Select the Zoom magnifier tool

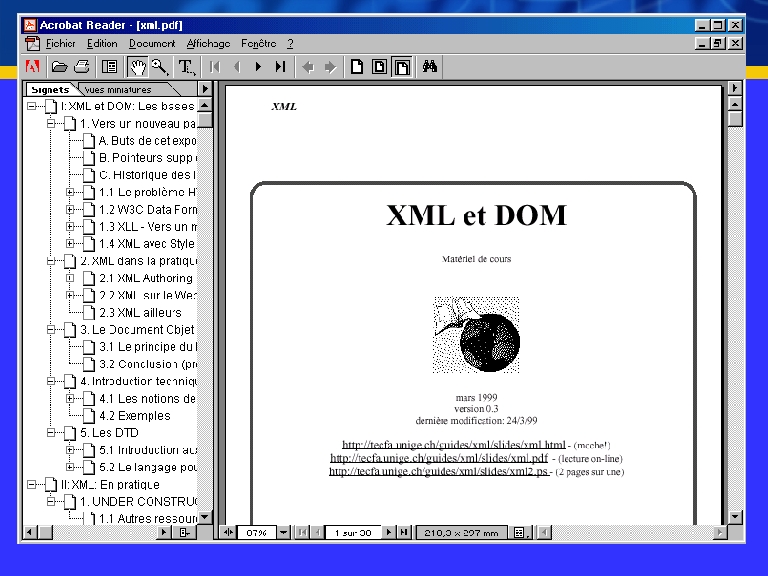(159, 67)
